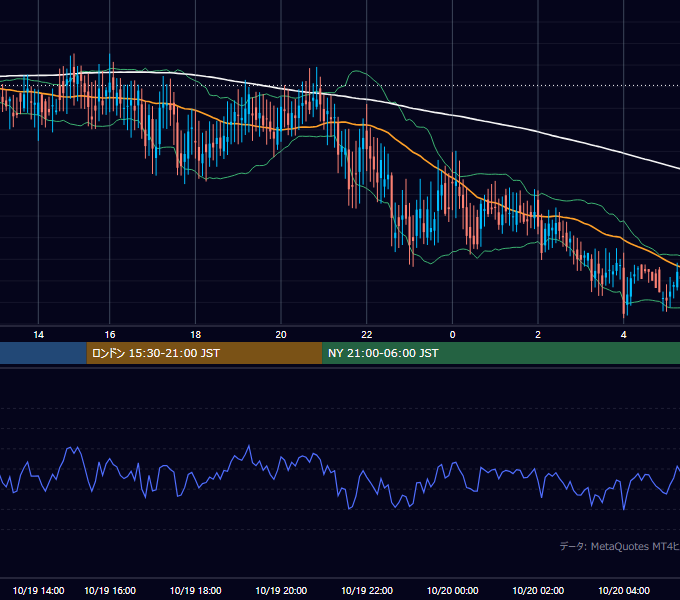Click the 10/19 14:00 date label
Viewport: 680px width, 600px height.
[x=39, y=590]
